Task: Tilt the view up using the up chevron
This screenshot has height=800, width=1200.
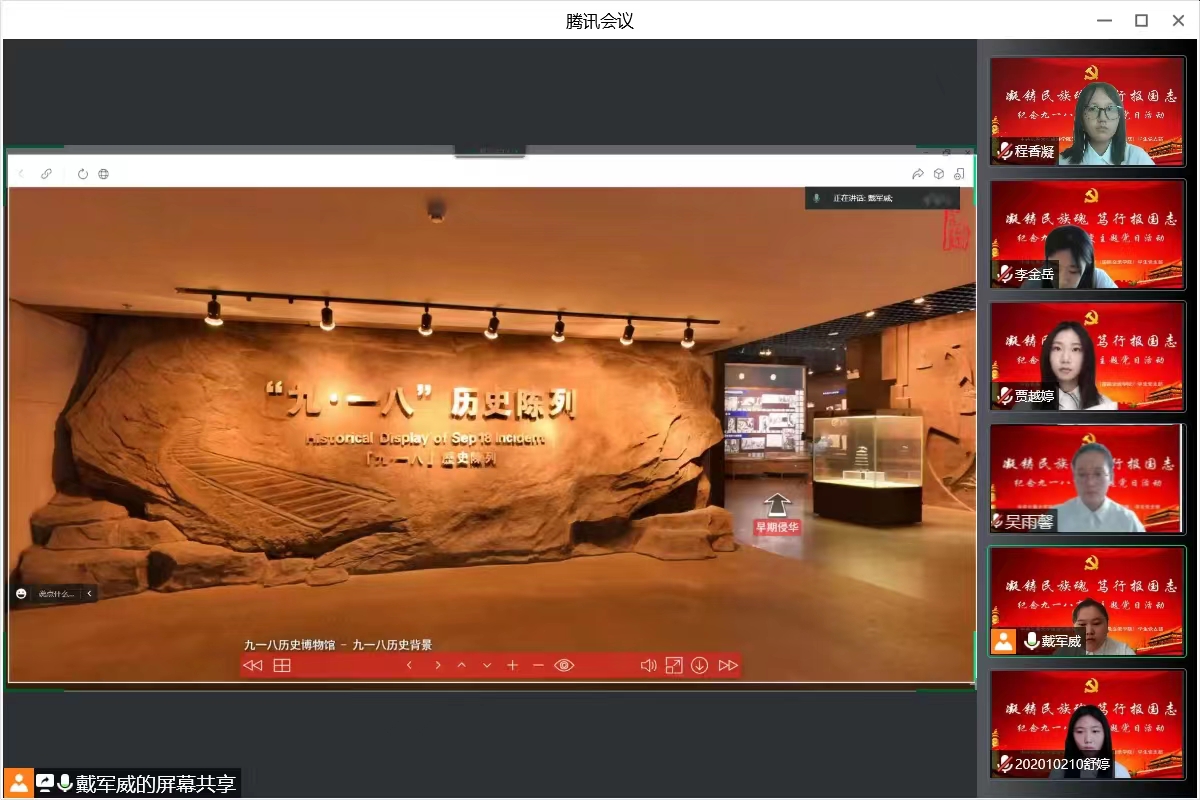Action: pyautogui.click(x=461, y=665)
